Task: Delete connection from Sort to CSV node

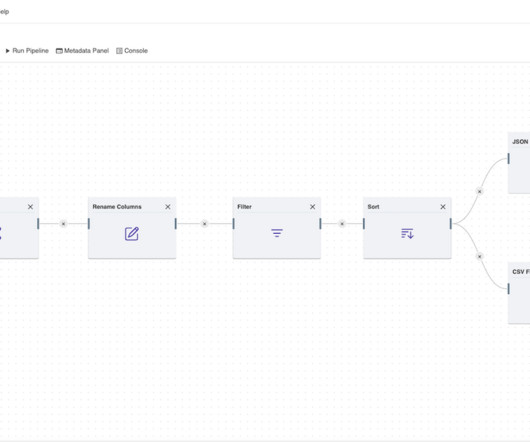Action: [x=479, y=256]
